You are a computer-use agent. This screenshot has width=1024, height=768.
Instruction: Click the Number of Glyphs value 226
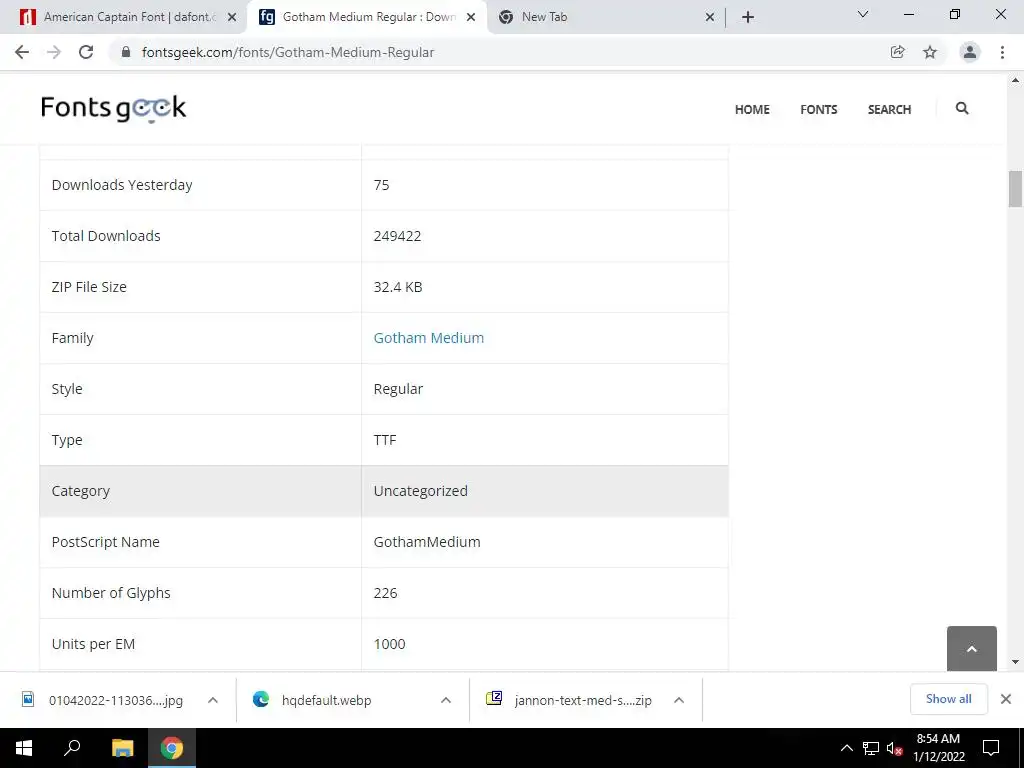click(x=385, y=592)
